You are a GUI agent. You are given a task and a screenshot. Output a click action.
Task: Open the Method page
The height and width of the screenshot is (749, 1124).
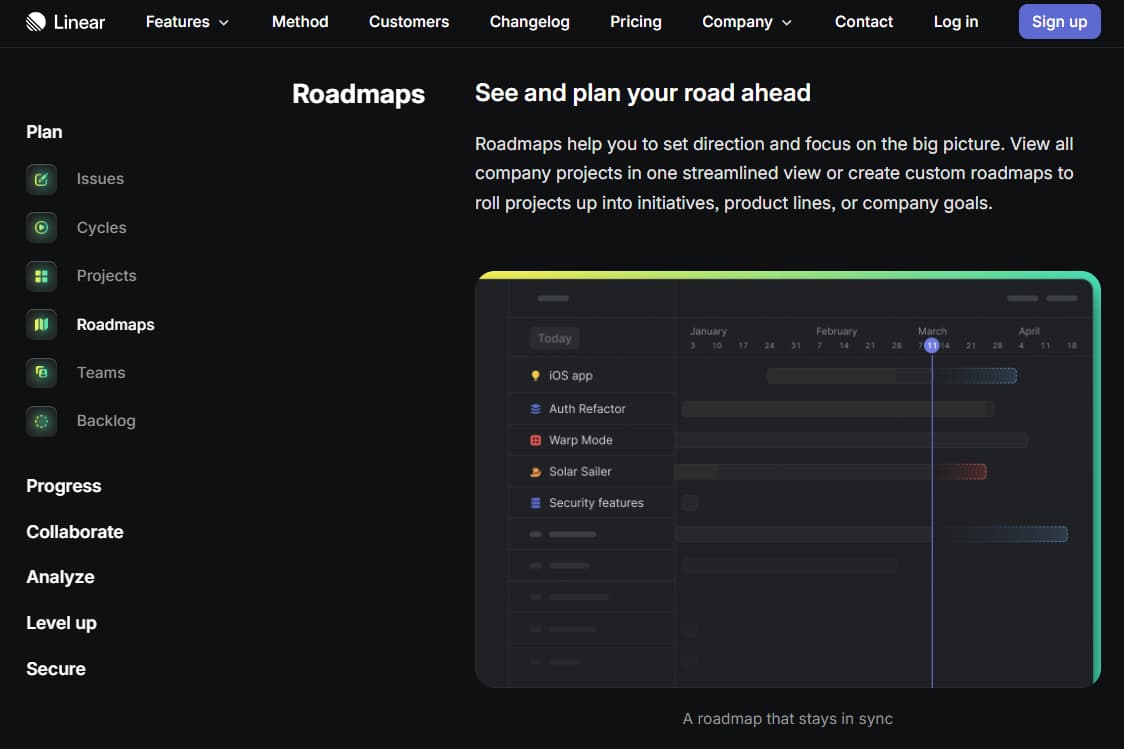pyautogui.click(x=300, y=22)
